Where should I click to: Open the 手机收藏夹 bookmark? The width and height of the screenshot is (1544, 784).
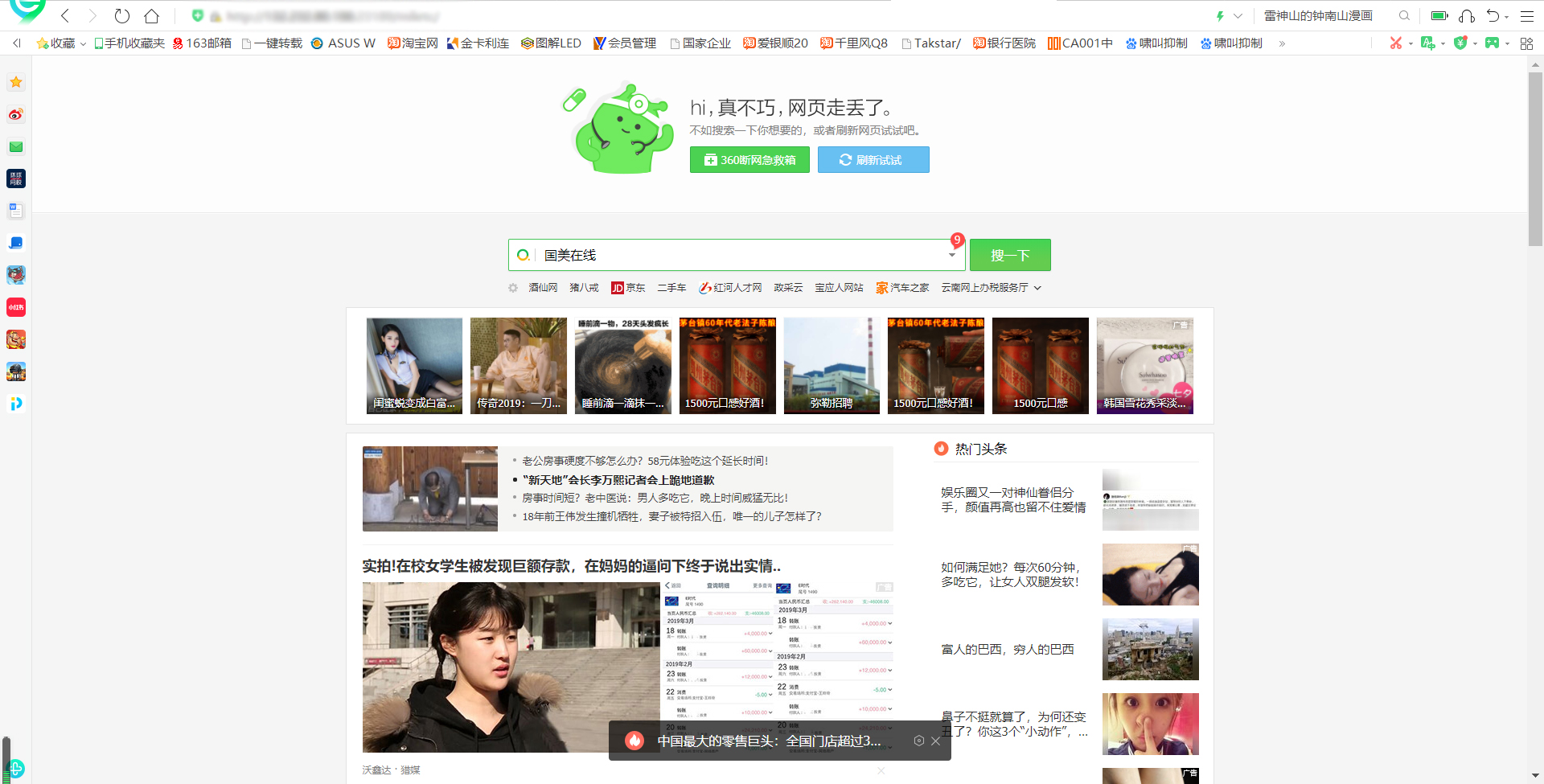129,43
